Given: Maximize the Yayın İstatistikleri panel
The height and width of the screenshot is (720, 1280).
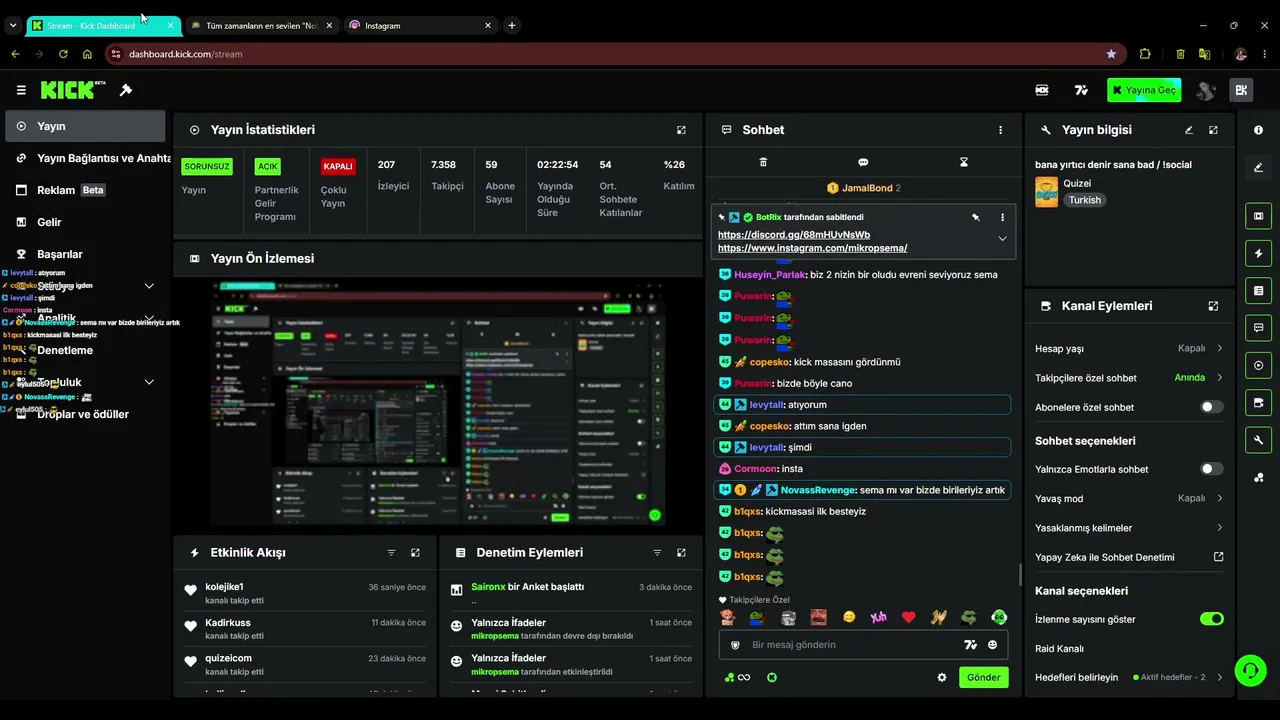Looking at the screenshot, I should click(681, 130).
